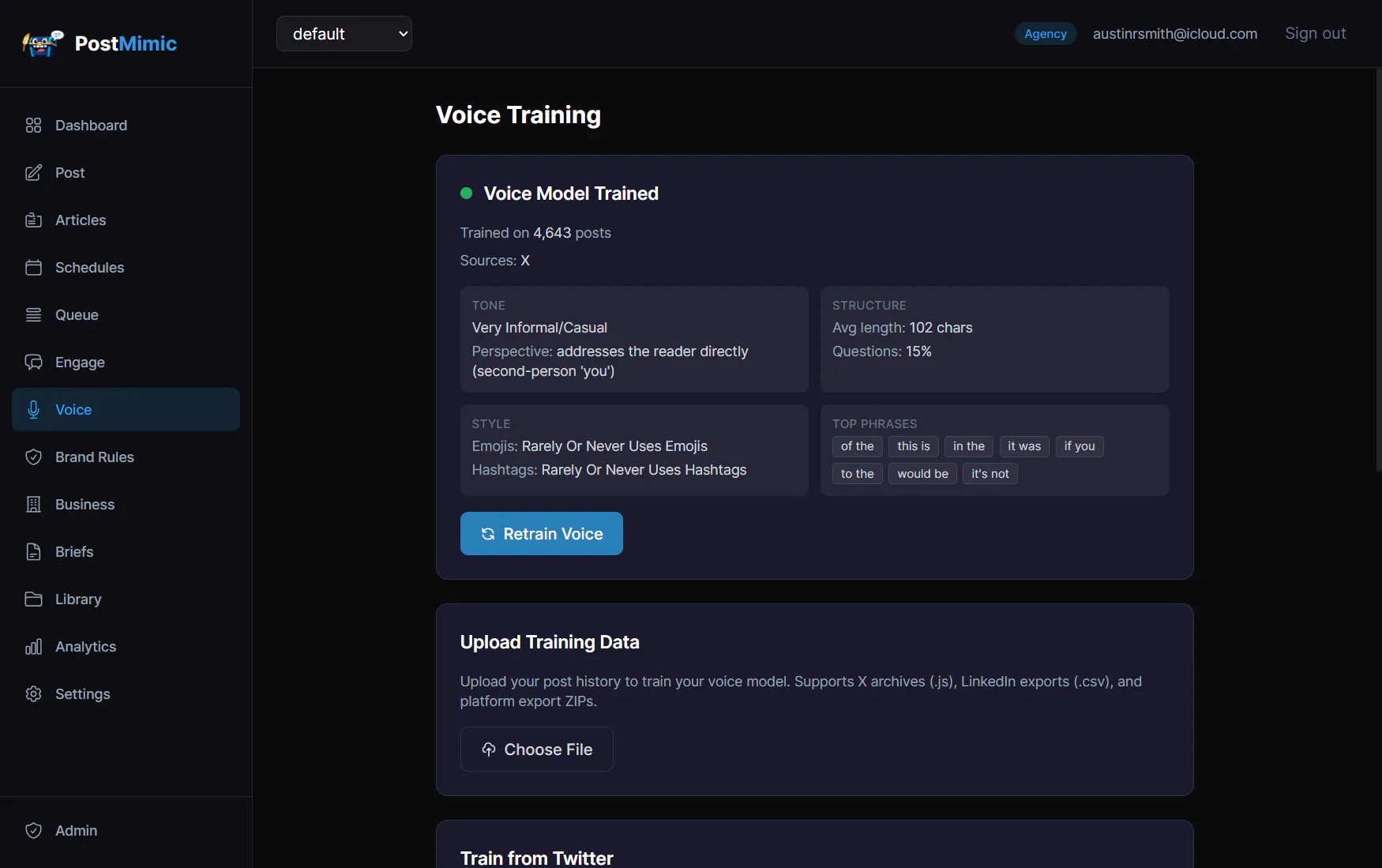
Task: Click the 'Questions: 15%' text
Action: (882, 351)
